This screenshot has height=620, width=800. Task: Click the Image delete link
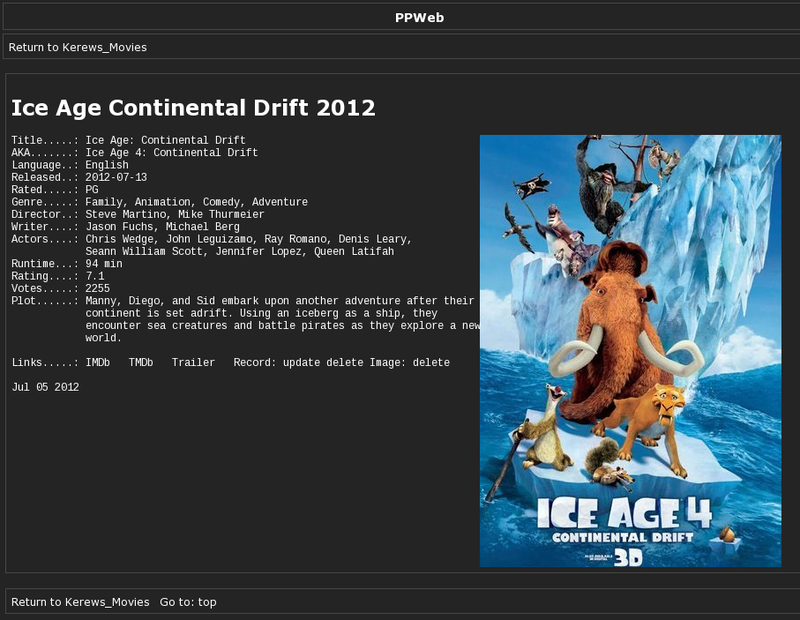coord(431,363)
